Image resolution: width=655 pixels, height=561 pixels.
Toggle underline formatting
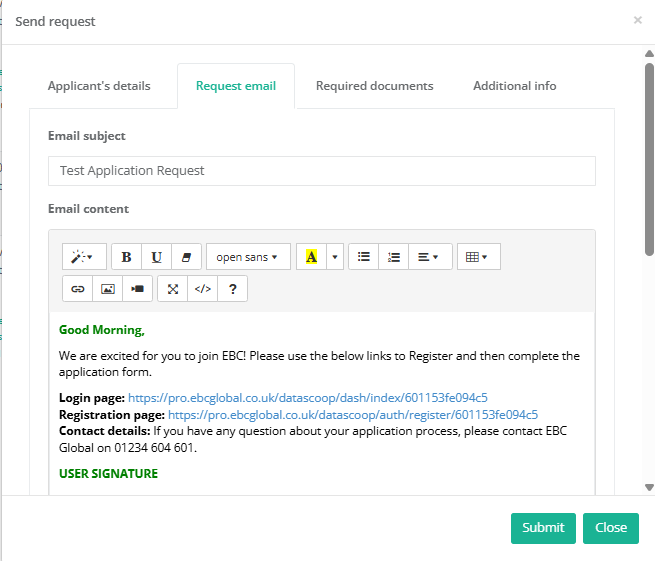pyautogui.click(x=157, y=257)
